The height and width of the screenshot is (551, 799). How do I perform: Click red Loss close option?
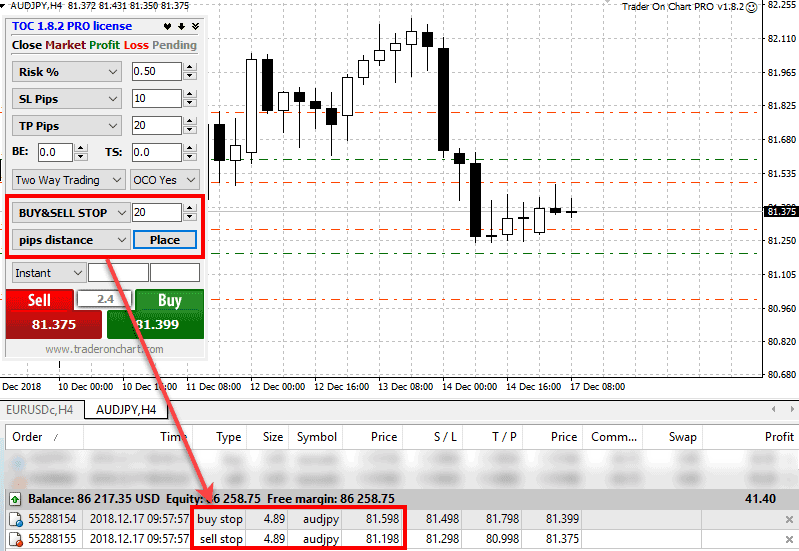(136, 45)
